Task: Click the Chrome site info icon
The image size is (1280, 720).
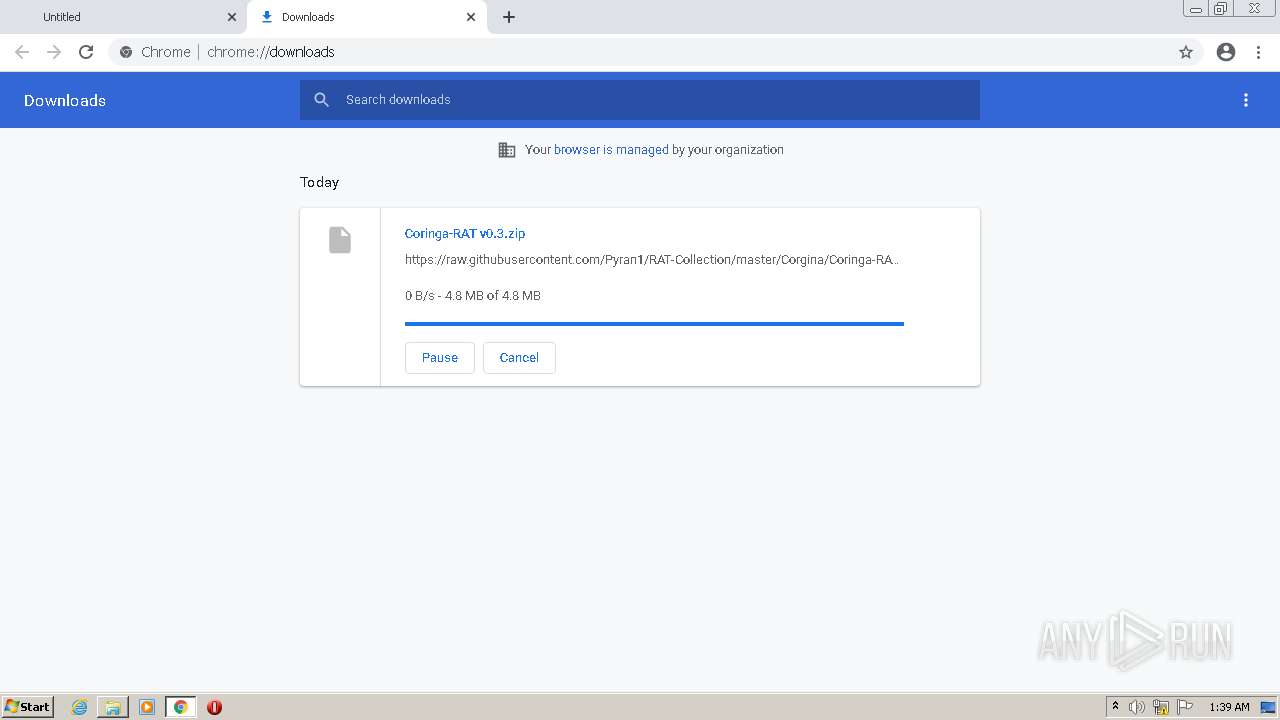Action: coord(126,52)
